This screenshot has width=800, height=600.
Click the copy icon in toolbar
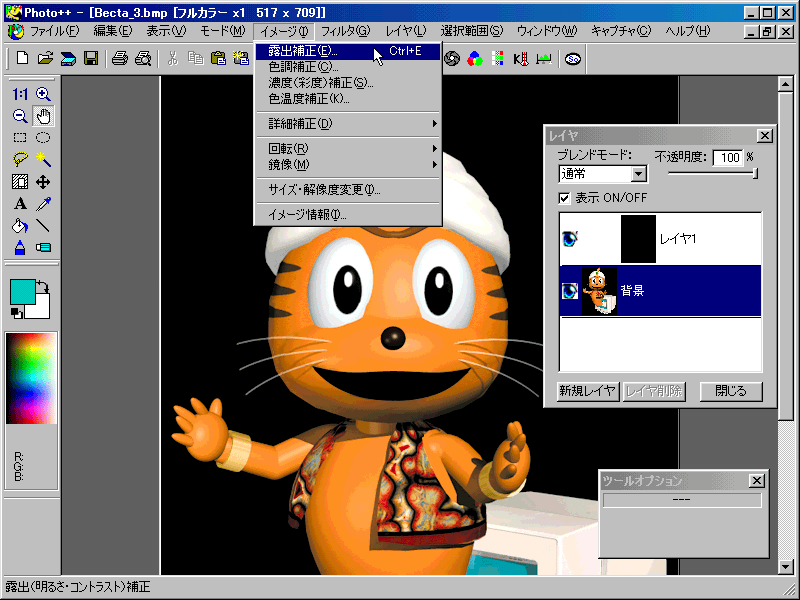(195, 59)
